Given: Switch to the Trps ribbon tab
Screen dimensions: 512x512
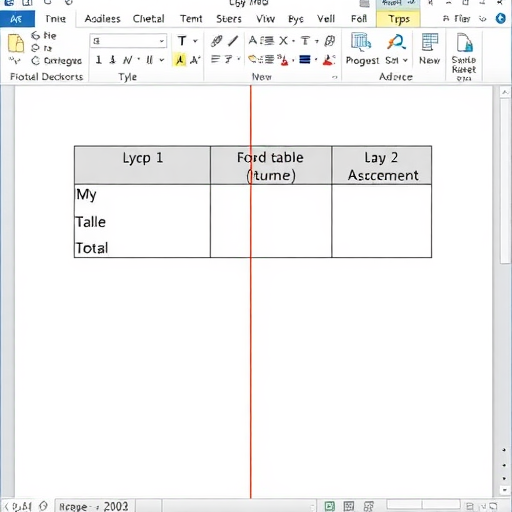Looking at the screenshot, I should click(398, 19).
